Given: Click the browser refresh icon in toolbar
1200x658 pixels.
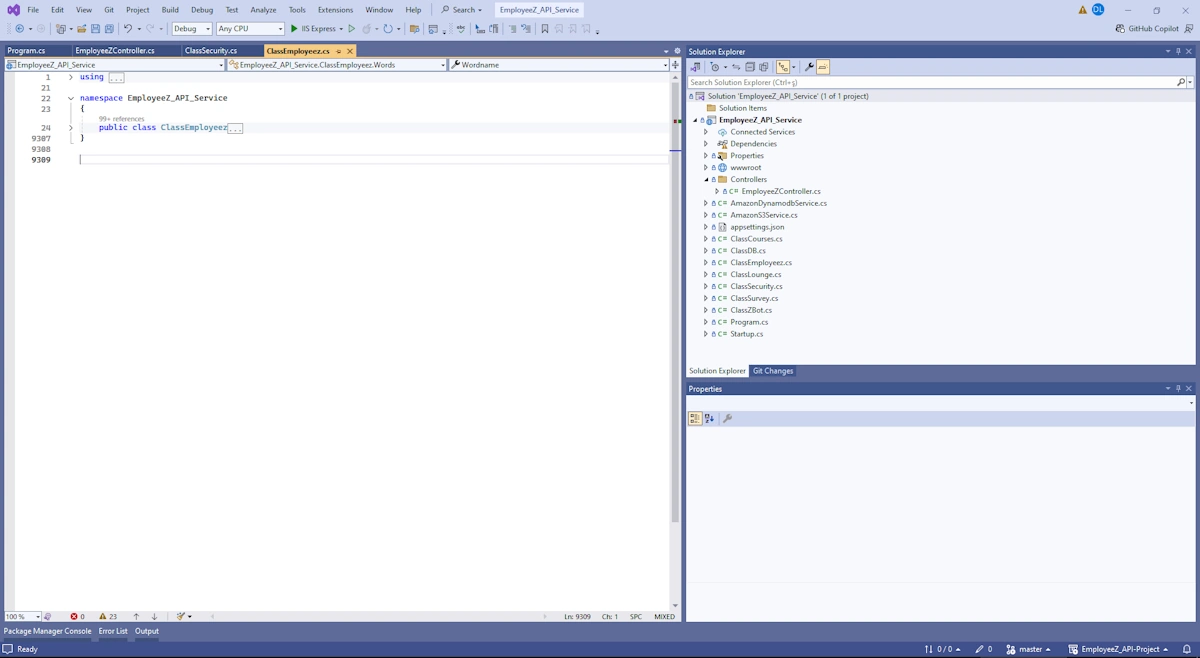Looking at the screenshot, I should [x=387, y=29].
